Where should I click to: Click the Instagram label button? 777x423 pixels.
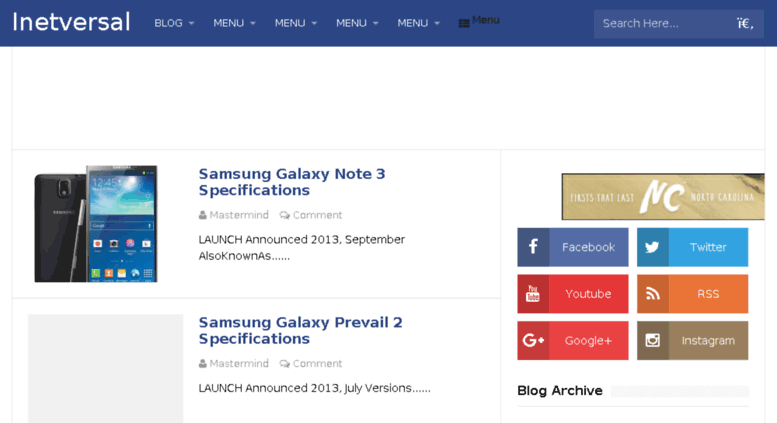tap(708, 340)
